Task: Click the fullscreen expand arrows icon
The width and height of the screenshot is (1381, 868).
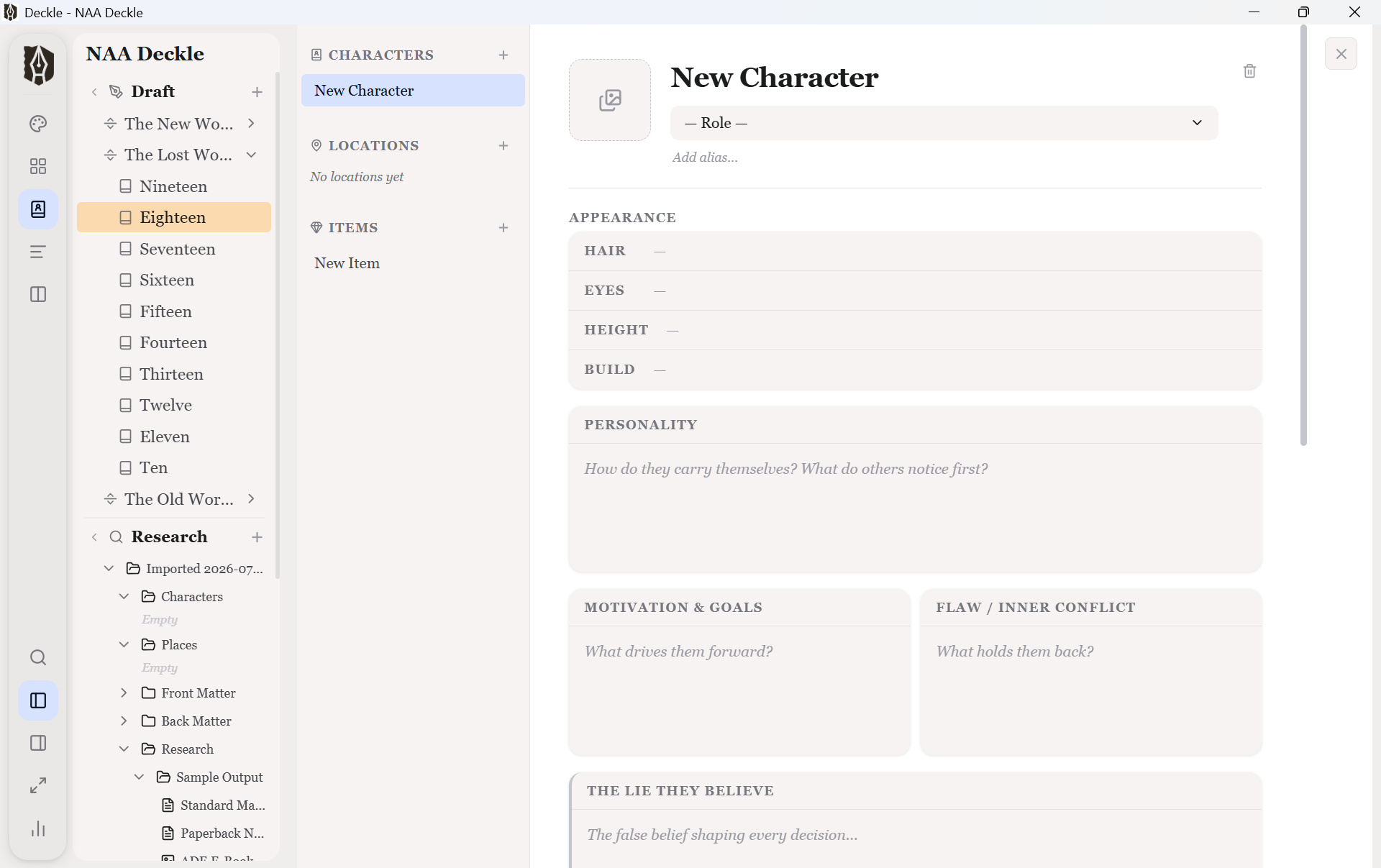Action: point(38,785)
